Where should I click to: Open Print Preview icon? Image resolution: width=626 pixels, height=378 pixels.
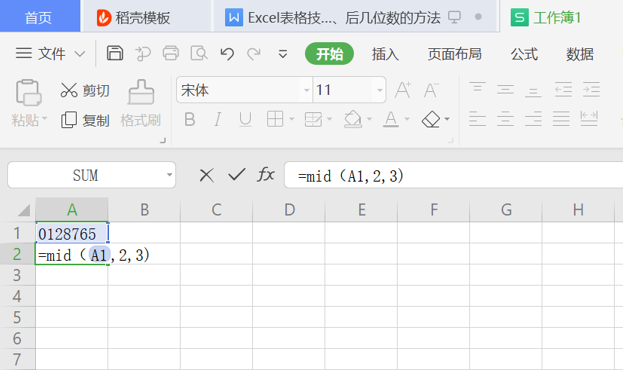[199, 53]
